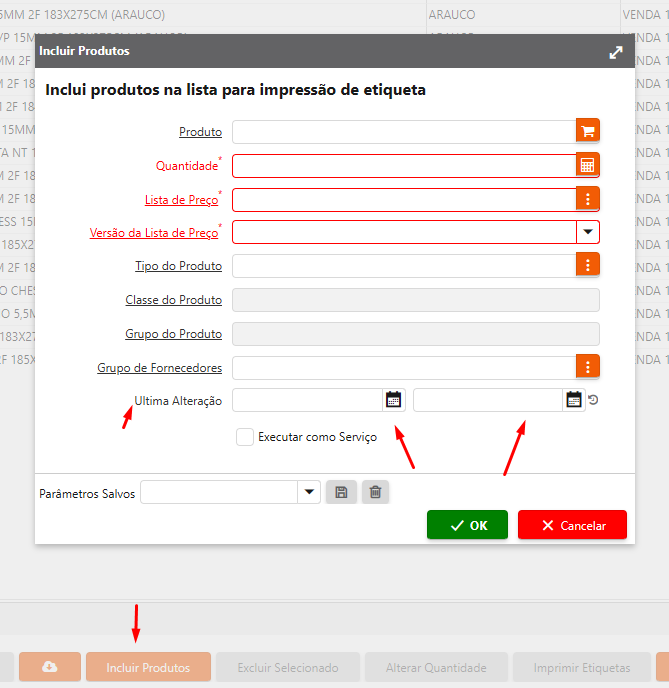
Task: Focus the Produto input field
Action: click(404, 132)
